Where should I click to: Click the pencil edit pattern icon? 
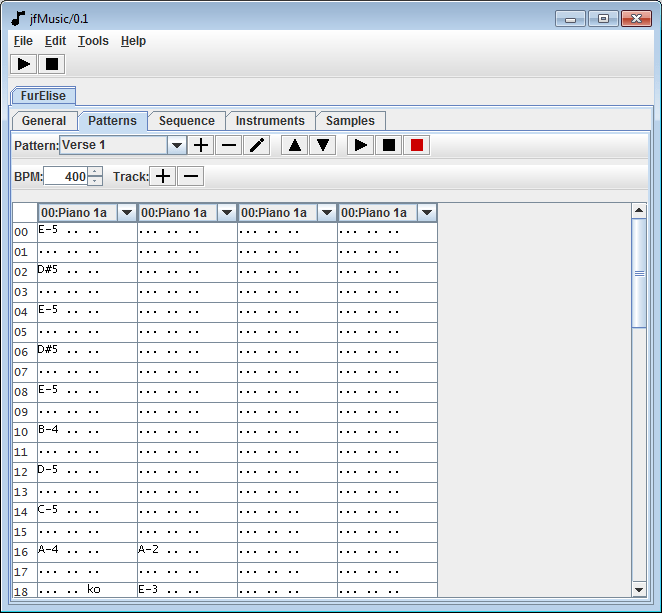[x=257, y=145]
